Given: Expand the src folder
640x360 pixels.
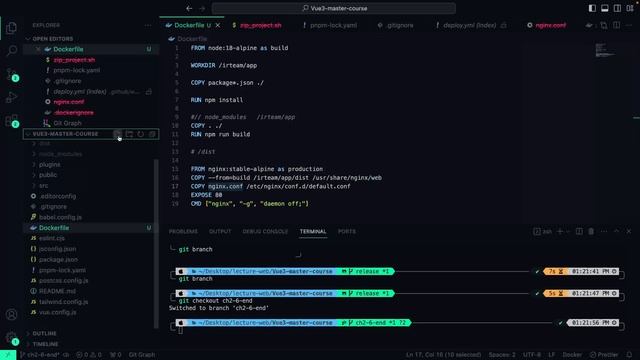Looking at the screenshot, I should 43,186.
